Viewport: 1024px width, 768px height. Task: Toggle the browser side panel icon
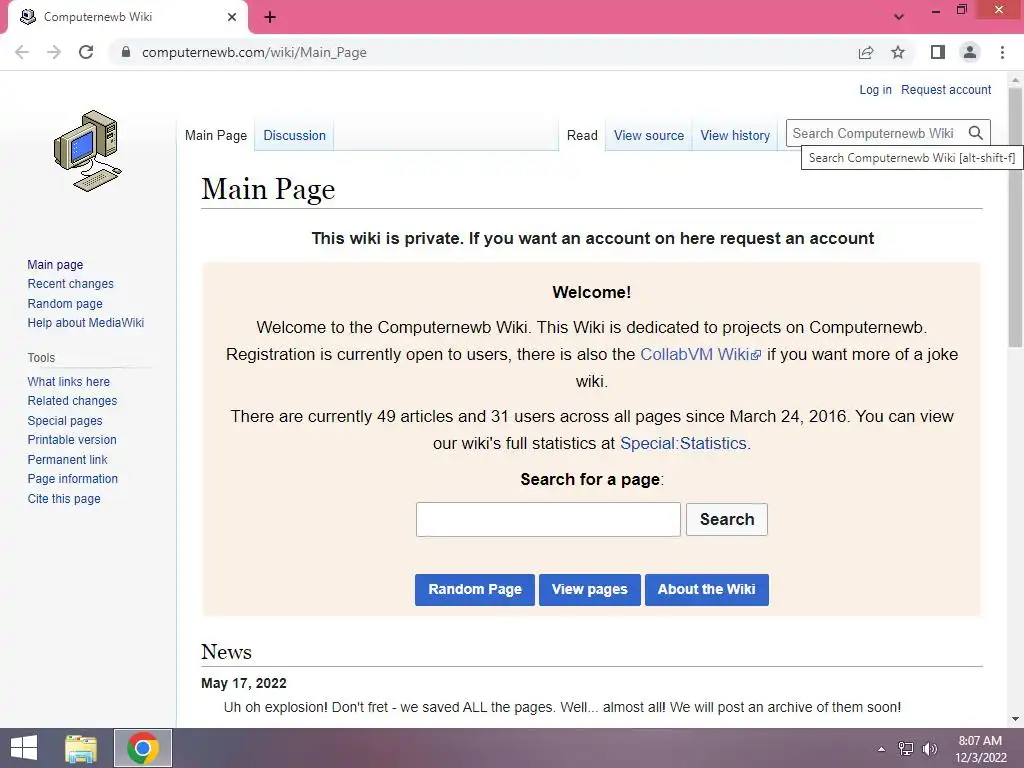coord(938,52)
